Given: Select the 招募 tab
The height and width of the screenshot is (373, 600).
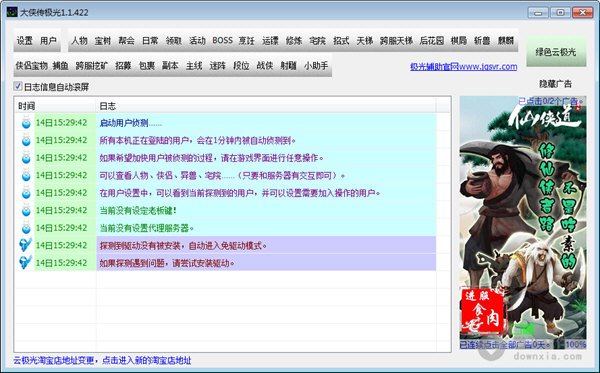Looking at the screenshot, I should pos(123,66).
